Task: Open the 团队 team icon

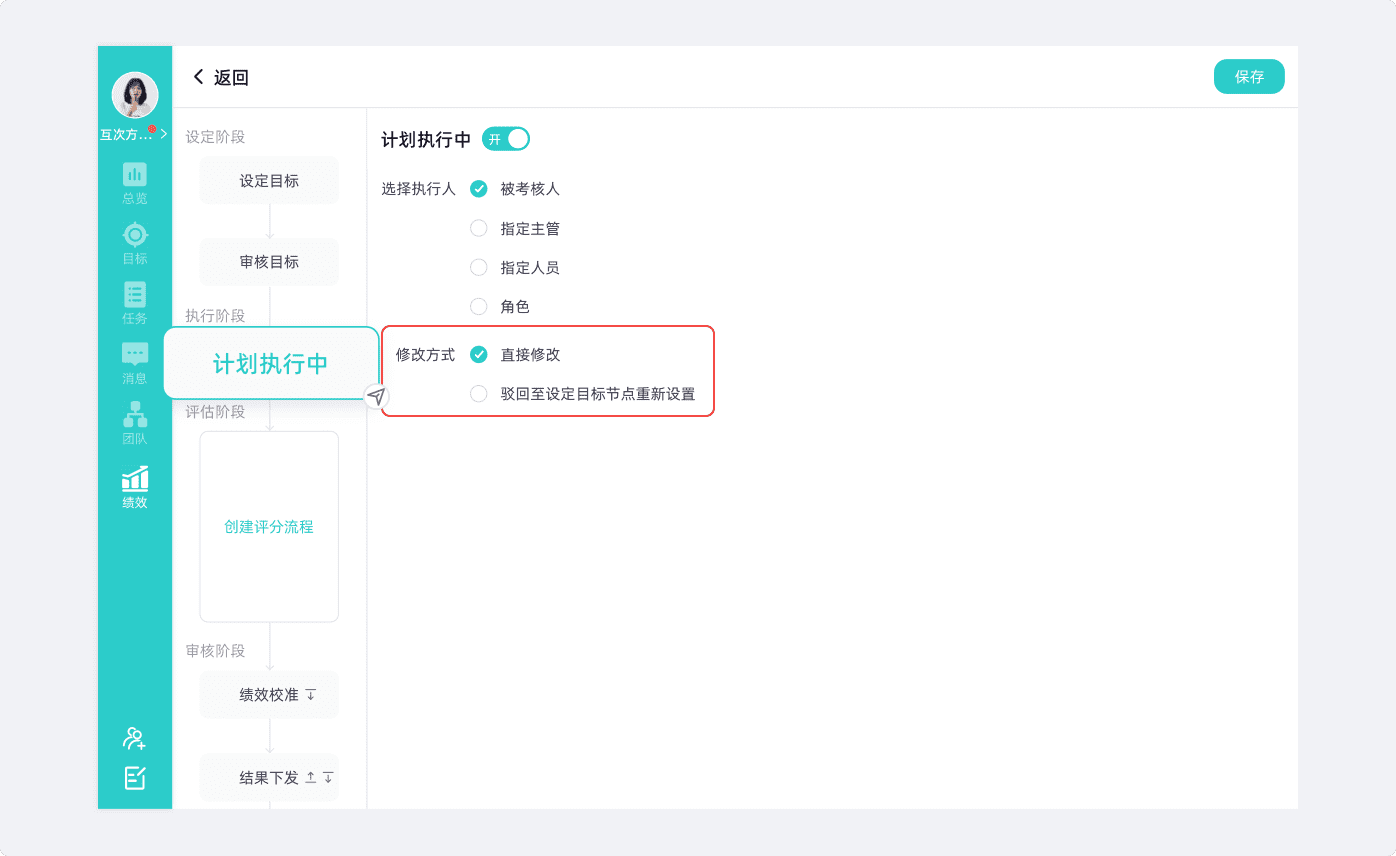Action: click(x=135, y=414)
